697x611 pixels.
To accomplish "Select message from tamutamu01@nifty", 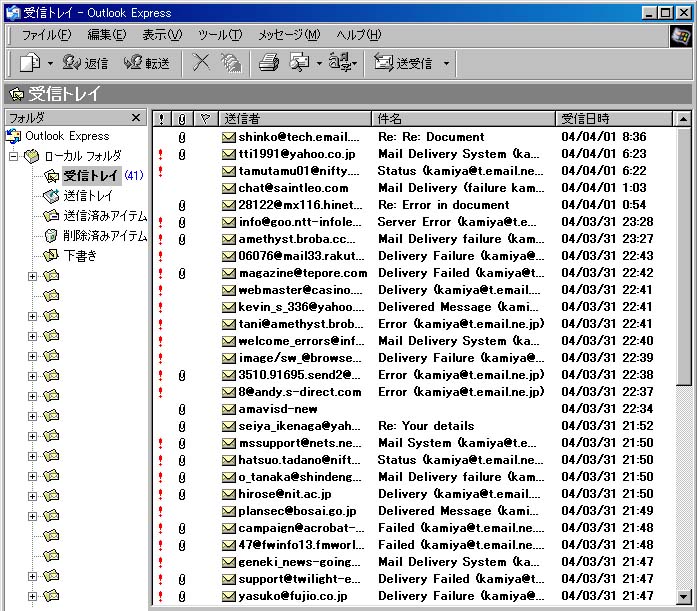I will click(299, 171).
